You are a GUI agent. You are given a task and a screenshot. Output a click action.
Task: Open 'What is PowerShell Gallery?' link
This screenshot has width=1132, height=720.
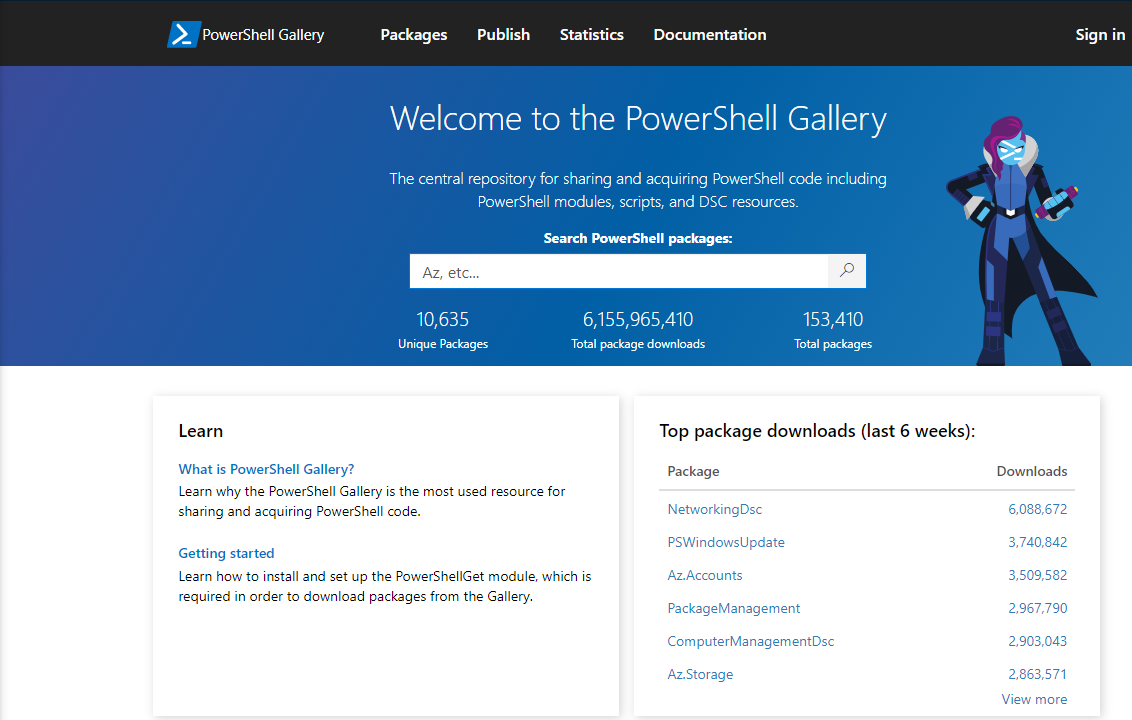266,469
